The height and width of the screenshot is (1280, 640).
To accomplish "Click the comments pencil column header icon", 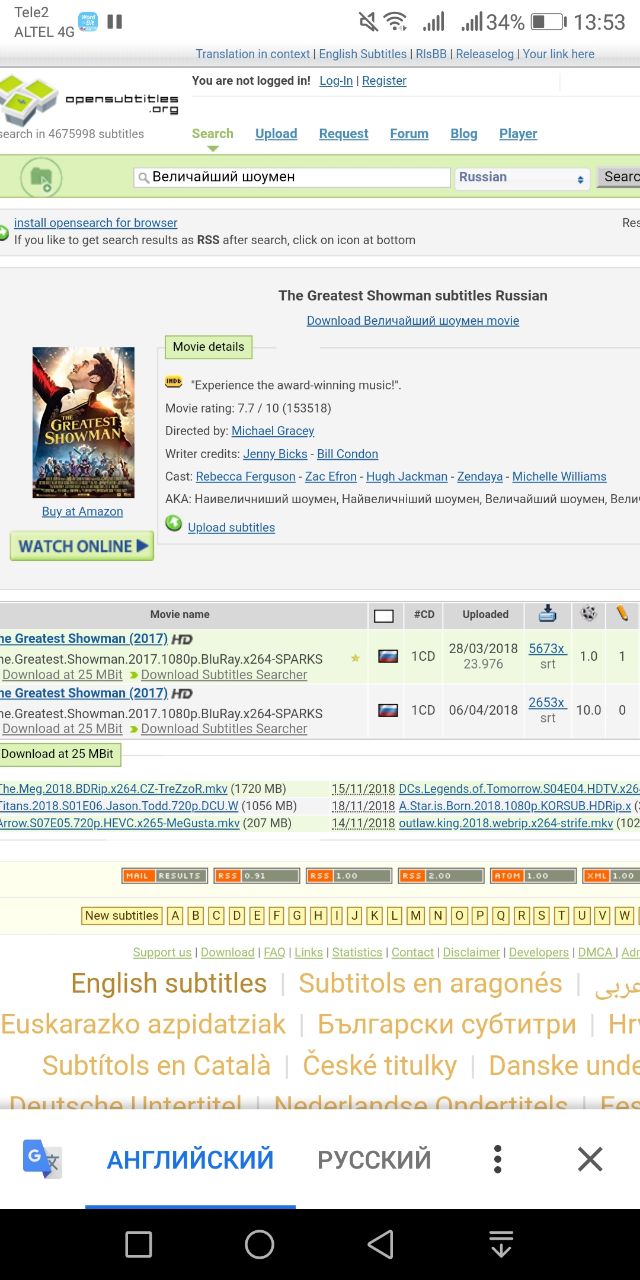I will click(622, 614).
